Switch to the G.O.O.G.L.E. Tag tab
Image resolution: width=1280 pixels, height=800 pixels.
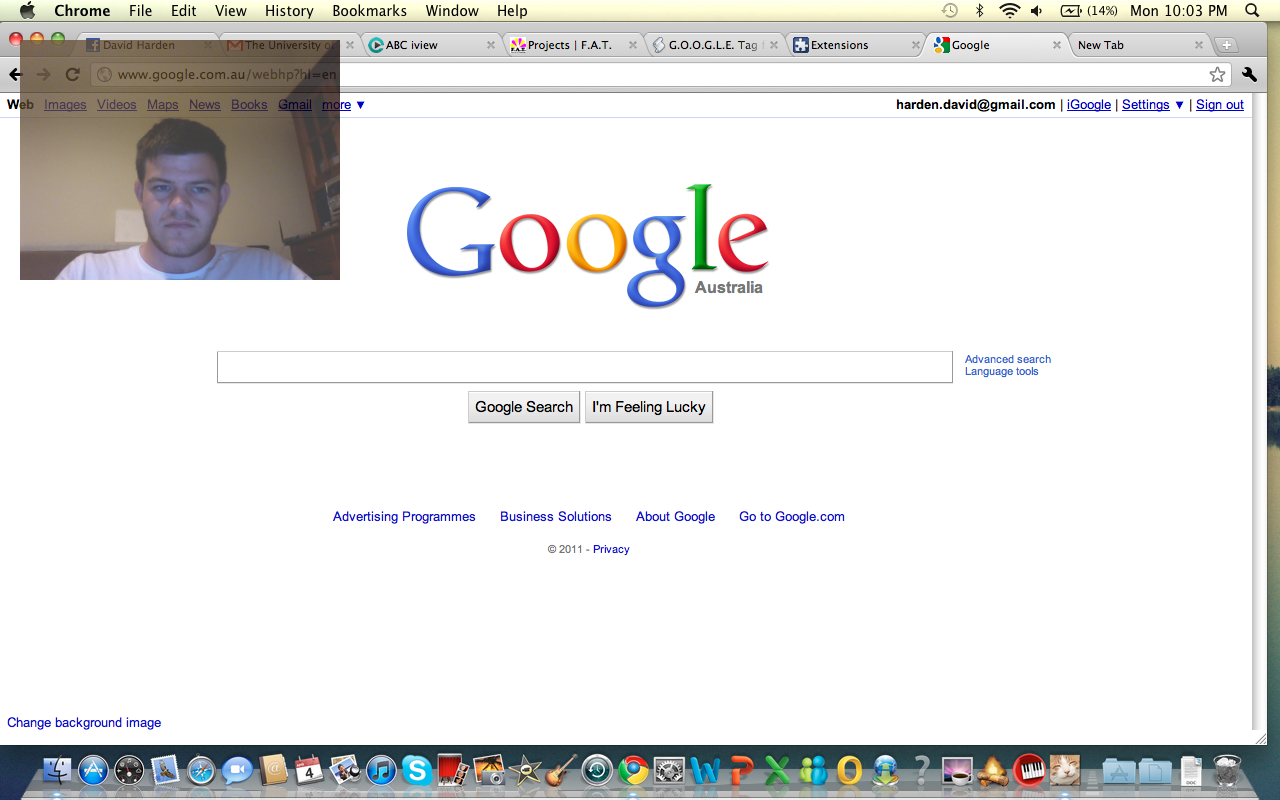[x=714, y=45]
